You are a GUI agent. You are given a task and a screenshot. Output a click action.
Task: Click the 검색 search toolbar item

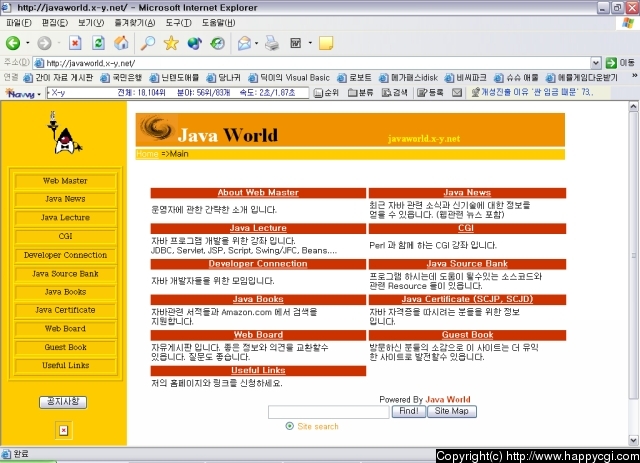coord(394,93)
